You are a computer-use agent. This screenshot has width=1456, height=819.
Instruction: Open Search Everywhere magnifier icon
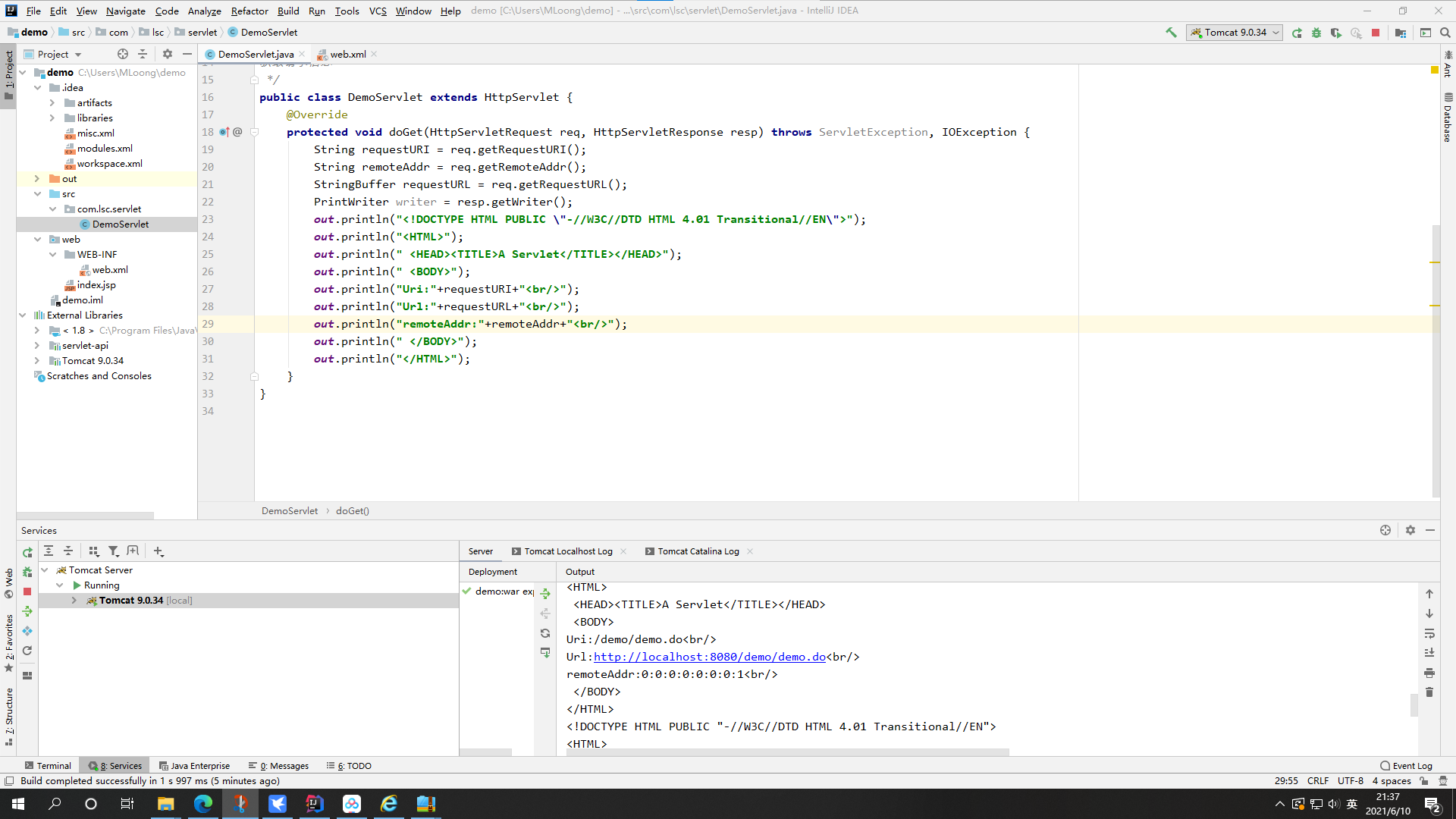click(x=1445, y=33)
